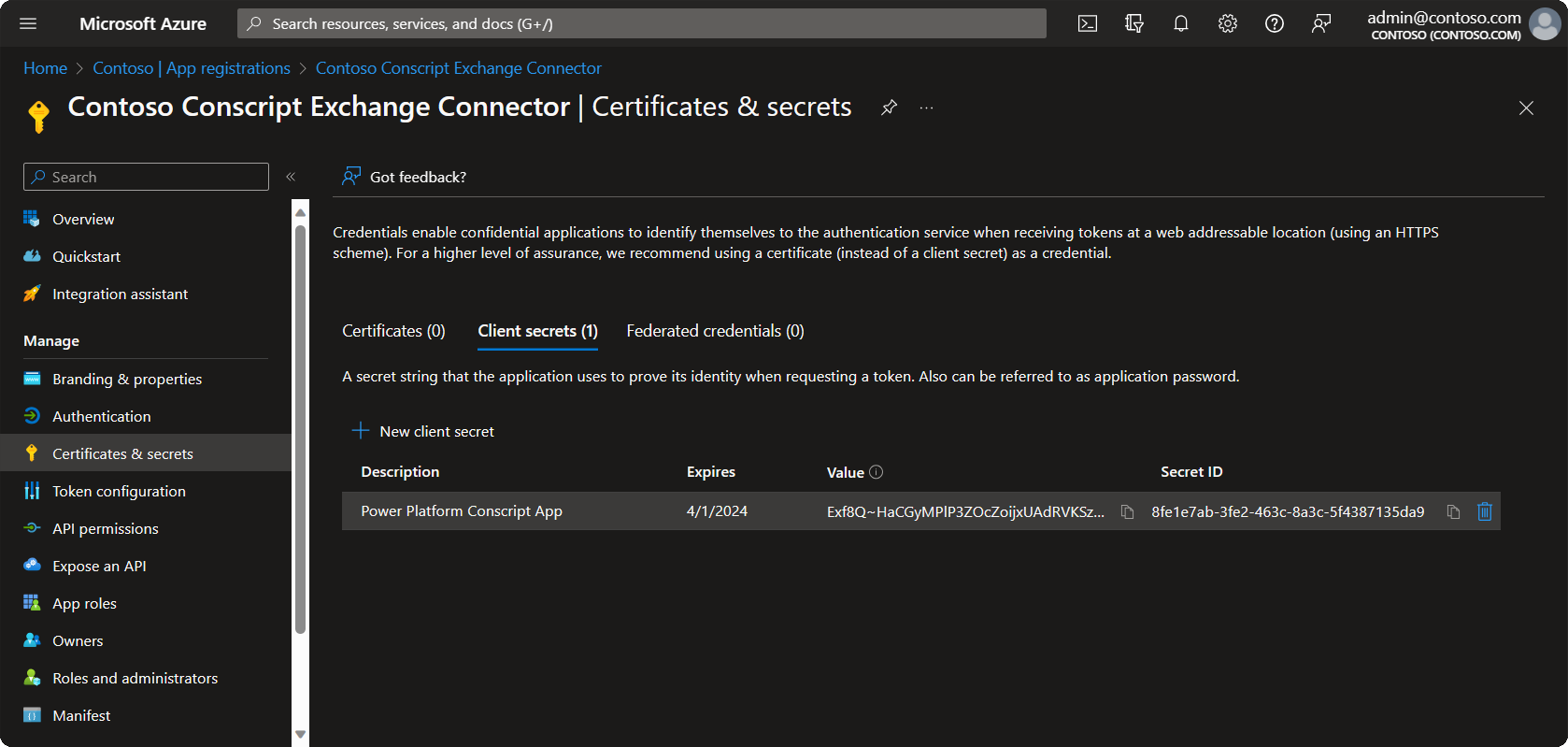Copy the Secret ID to clipboard
This screenshot has height=747, width=1568.
1453,512
